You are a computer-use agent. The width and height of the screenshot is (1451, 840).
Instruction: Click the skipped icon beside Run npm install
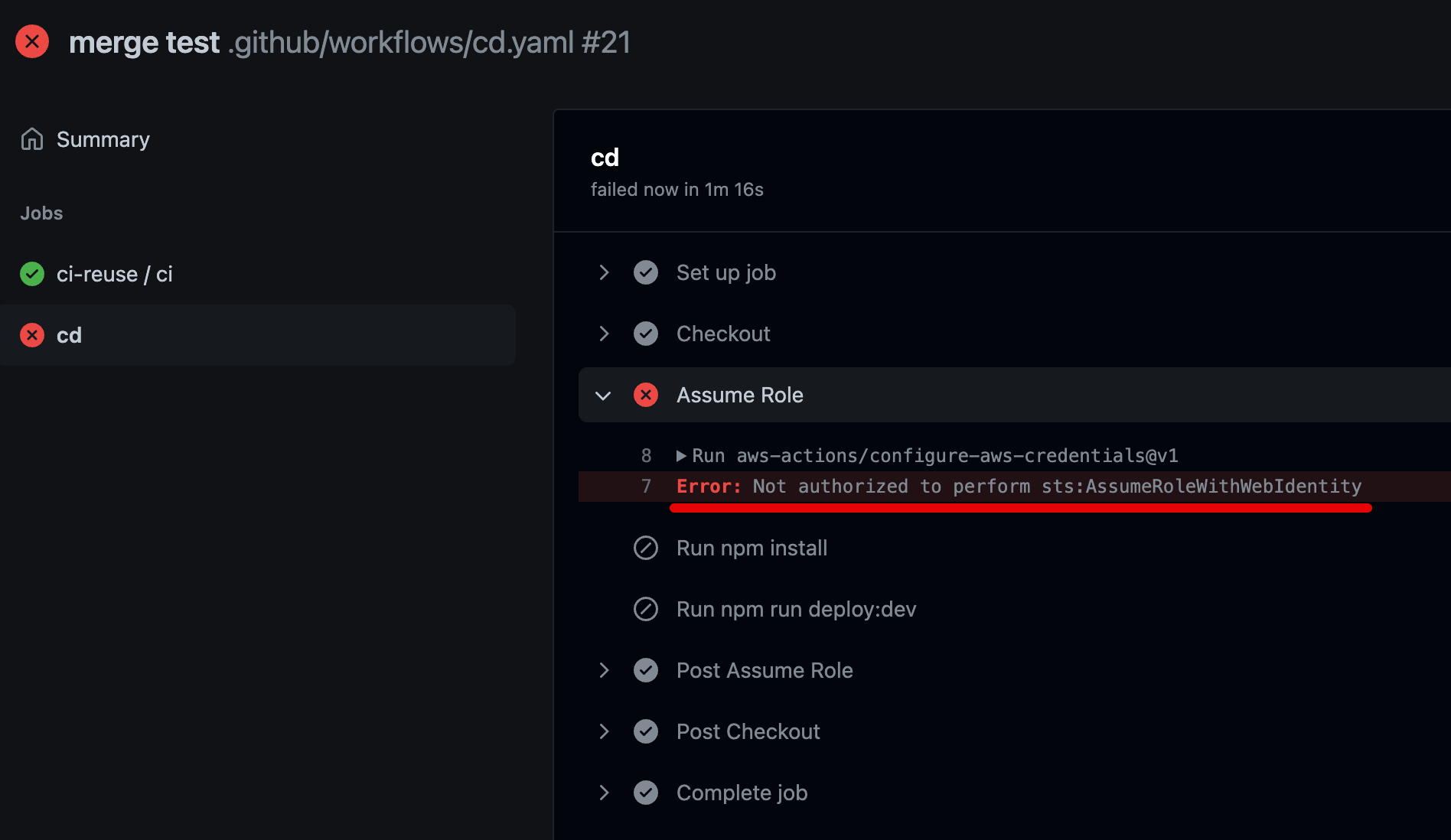[646, 548]
